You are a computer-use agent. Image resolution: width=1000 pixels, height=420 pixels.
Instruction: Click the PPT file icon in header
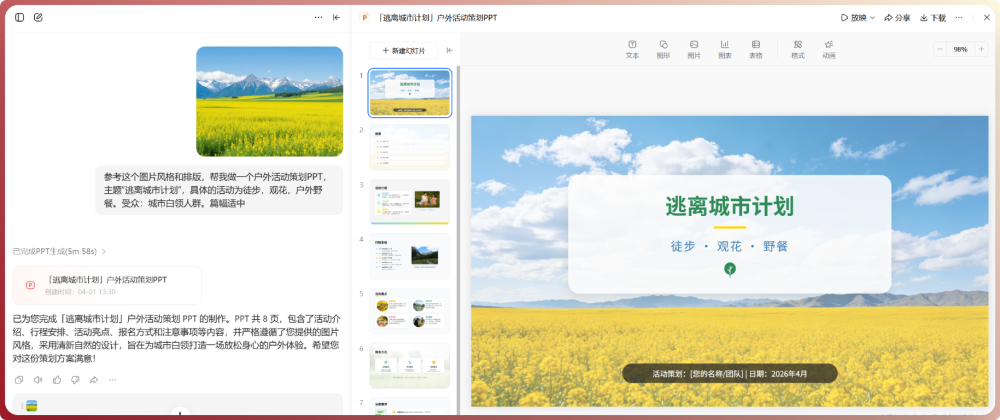pyautogui.click(x=364, y=18)
